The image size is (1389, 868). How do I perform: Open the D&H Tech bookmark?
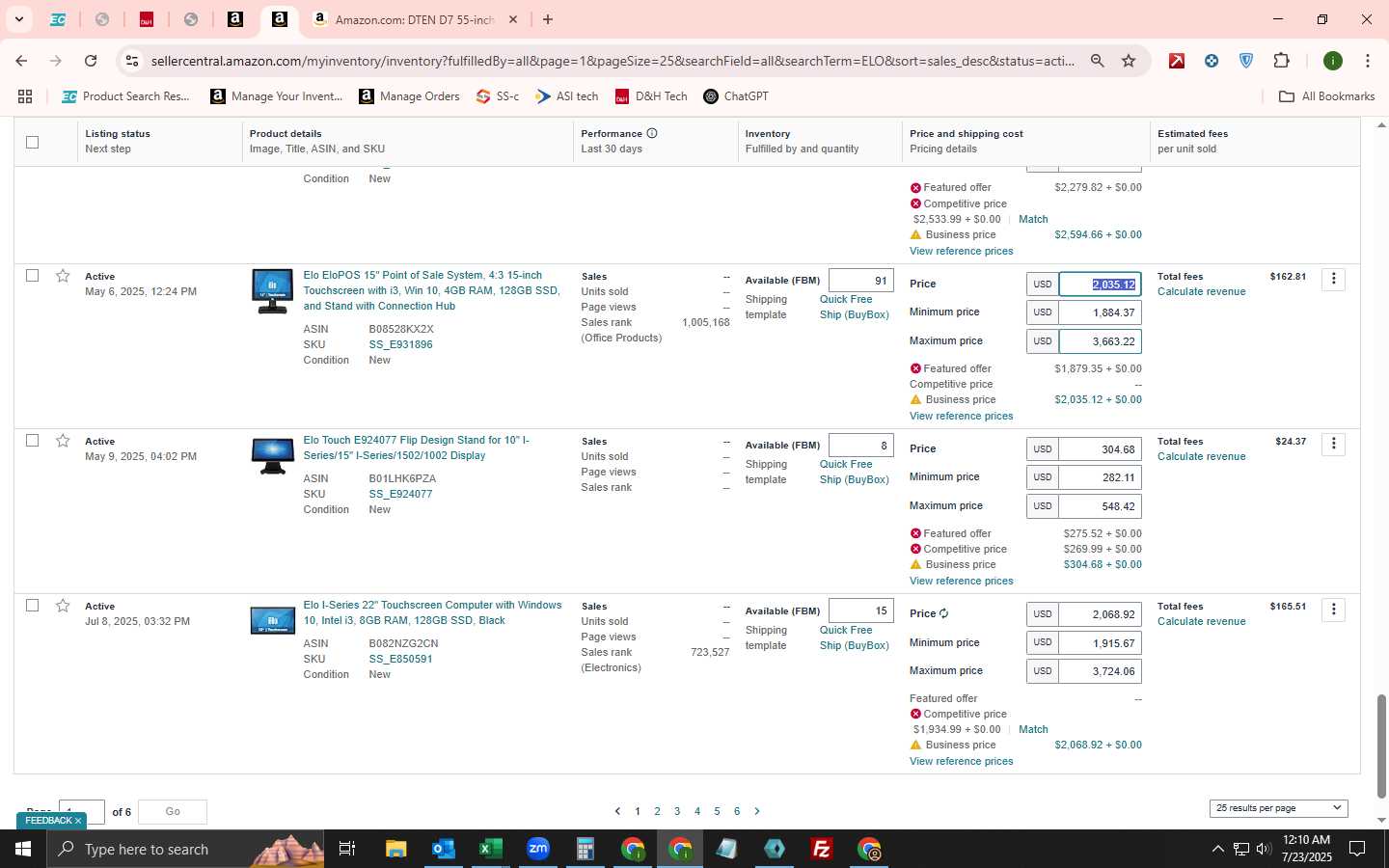click(651, 96)
